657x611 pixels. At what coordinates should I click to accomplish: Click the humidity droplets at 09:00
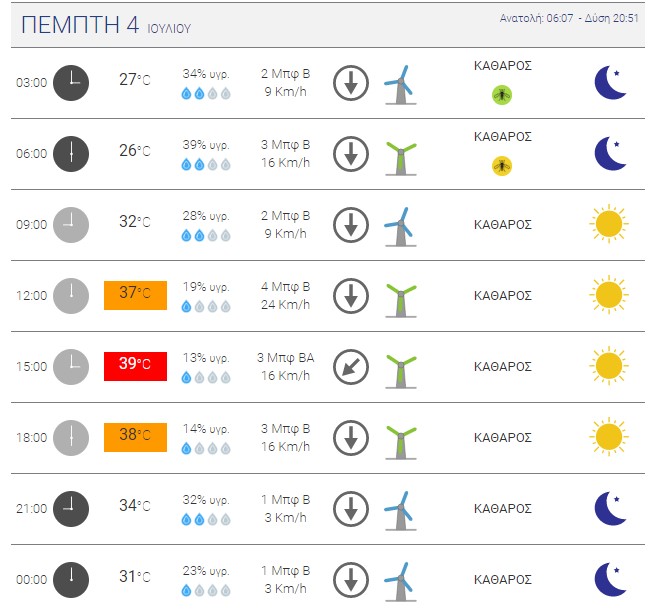pyautogui.click(x=206, y=235)
